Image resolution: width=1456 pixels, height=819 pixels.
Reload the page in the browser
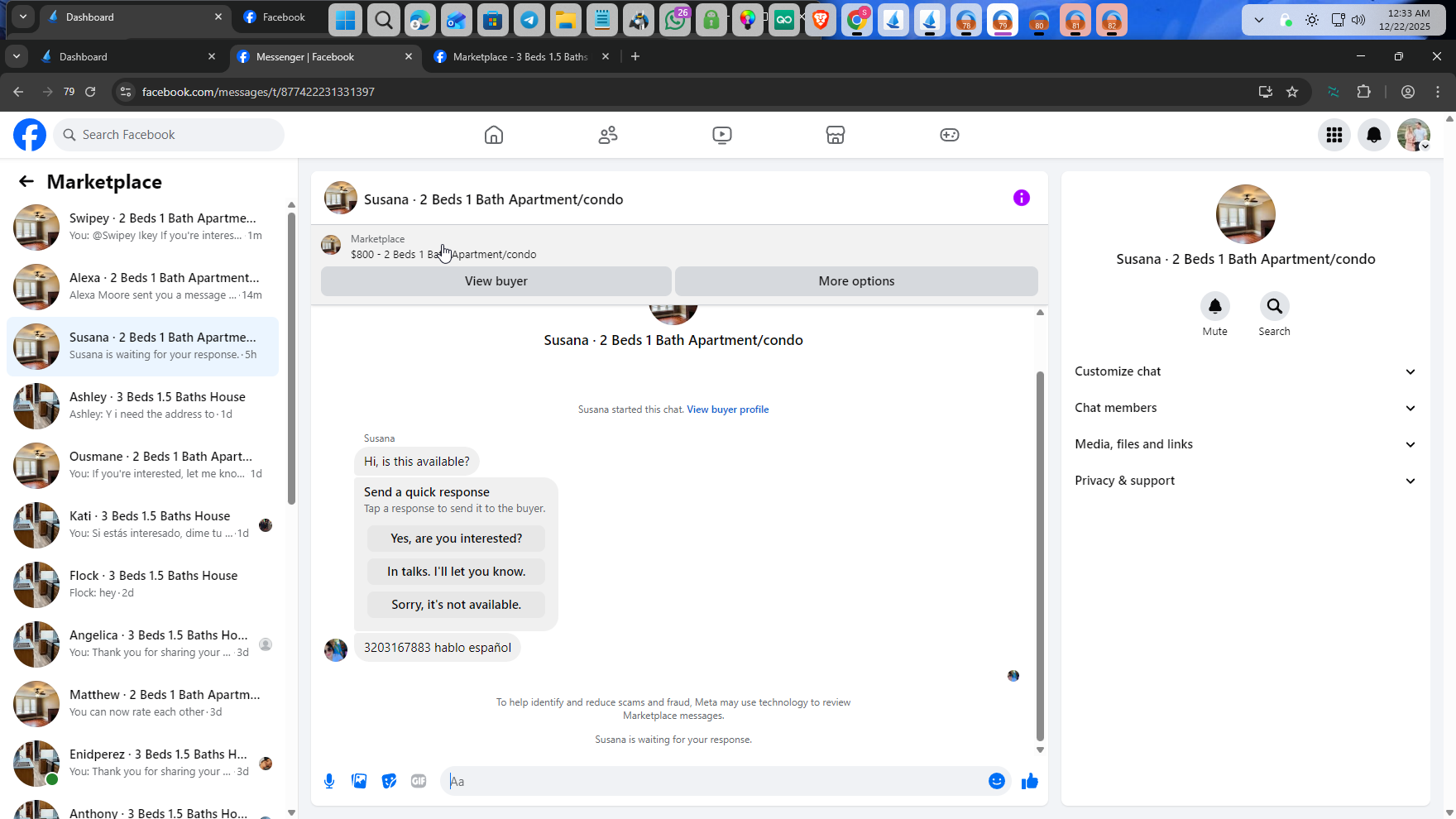[x=90, y=92]
